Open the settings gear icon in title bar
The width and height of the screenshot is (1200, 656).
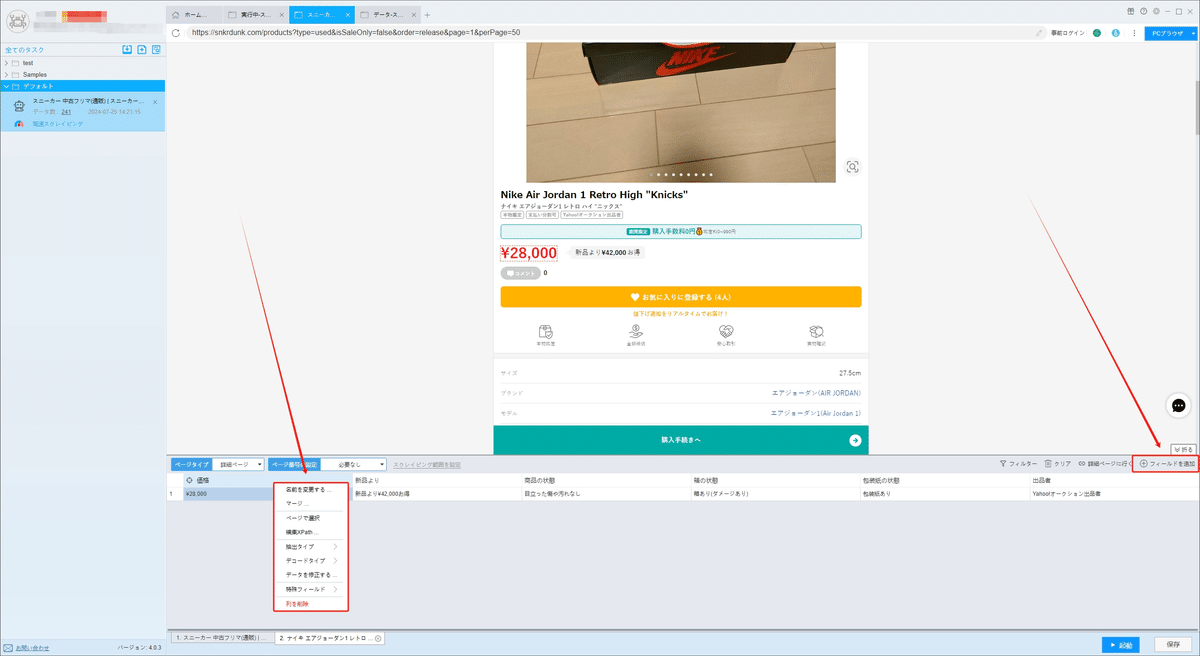click(x=1156, y=10)
